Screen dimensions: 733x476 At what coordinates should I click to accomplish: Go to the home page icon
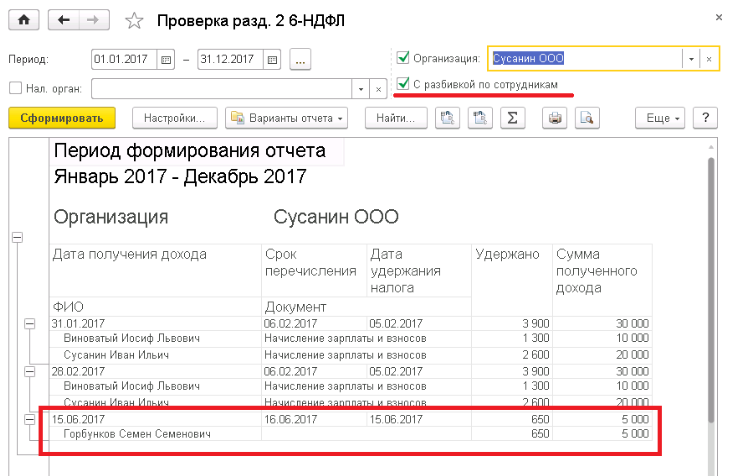click(24, 20)
